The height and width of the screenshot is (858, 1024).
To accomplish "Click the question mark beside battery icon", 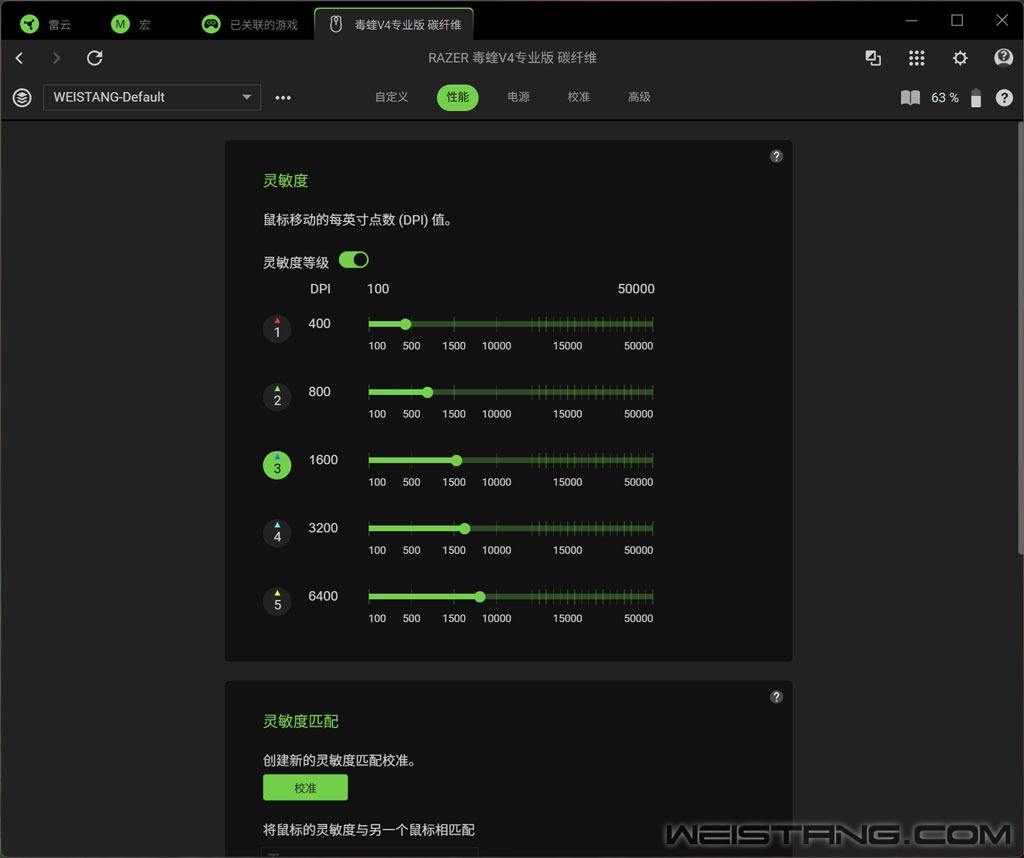I will [1004, 98].
